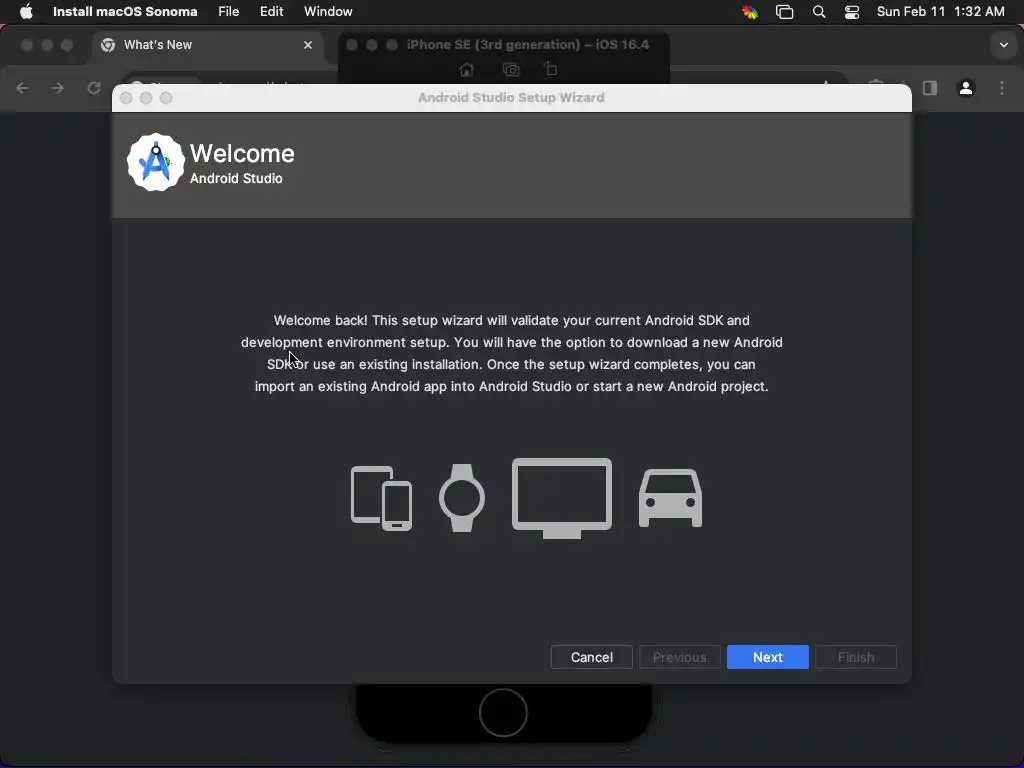Click the simulator Rotate toolbar icon
Viewport: 1024px width, 768px height.
click(x=551, y=69)
